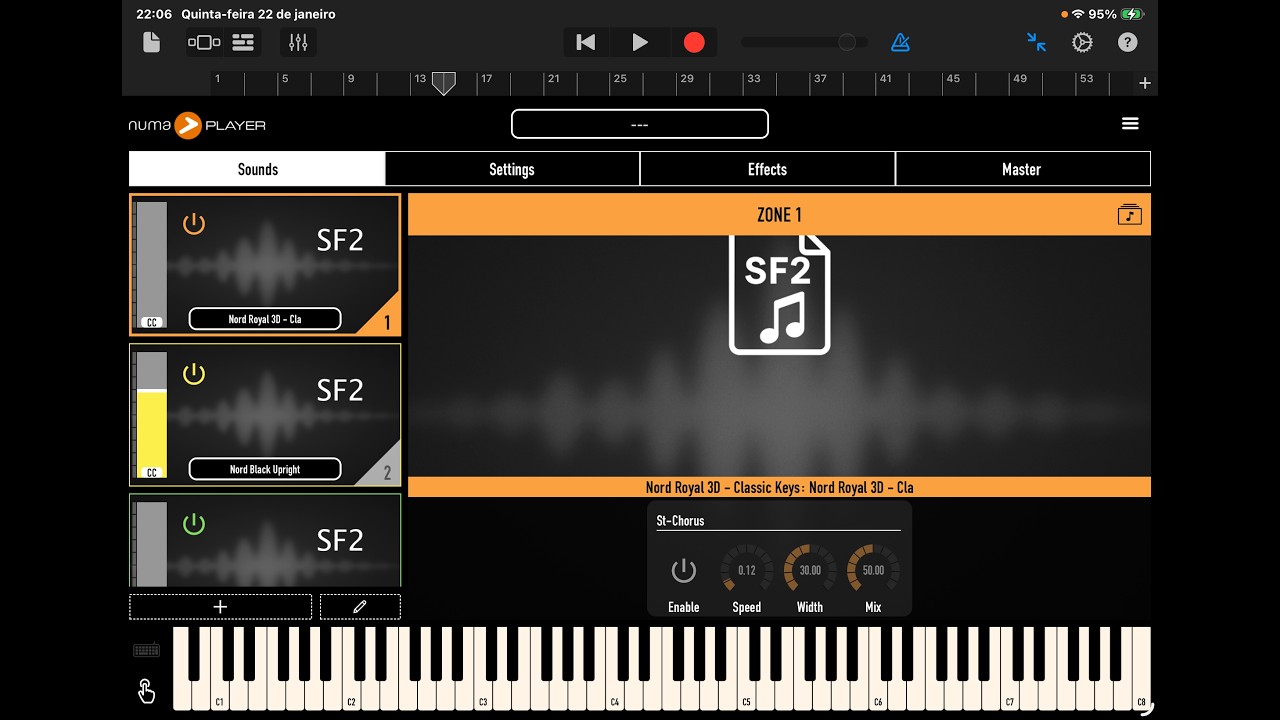Click the Numa Player logo

(197, 125)
